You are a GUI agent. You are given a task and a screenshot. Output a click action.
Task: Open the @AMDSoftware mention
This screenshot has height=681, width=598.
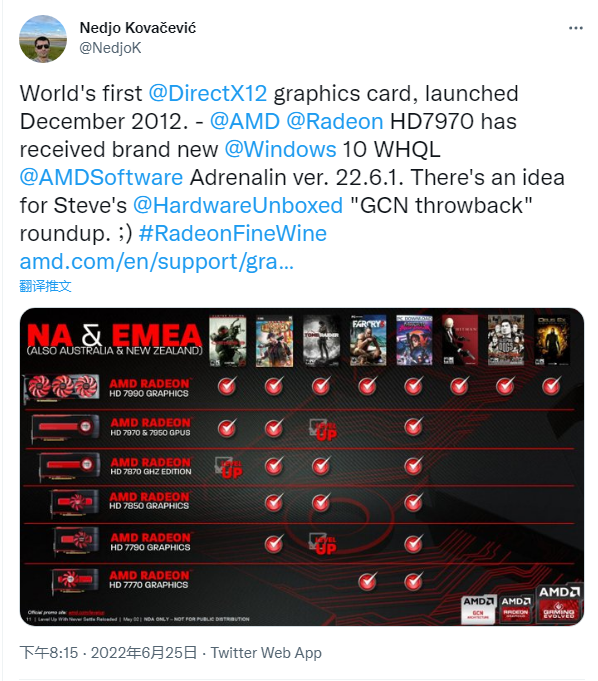click(x=101, y=177)
